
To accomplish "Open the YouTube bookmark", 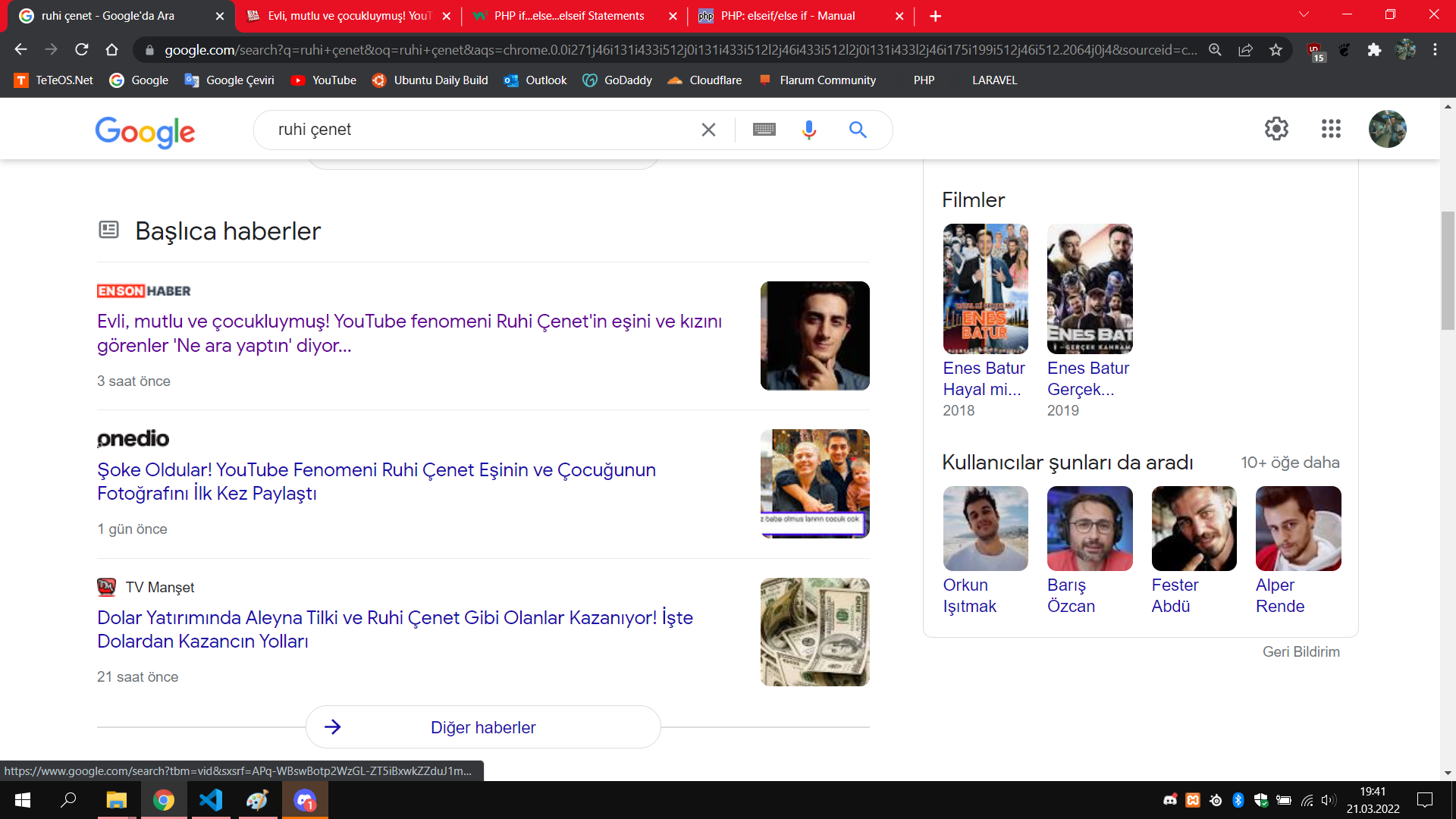I will tap(324, 80).
